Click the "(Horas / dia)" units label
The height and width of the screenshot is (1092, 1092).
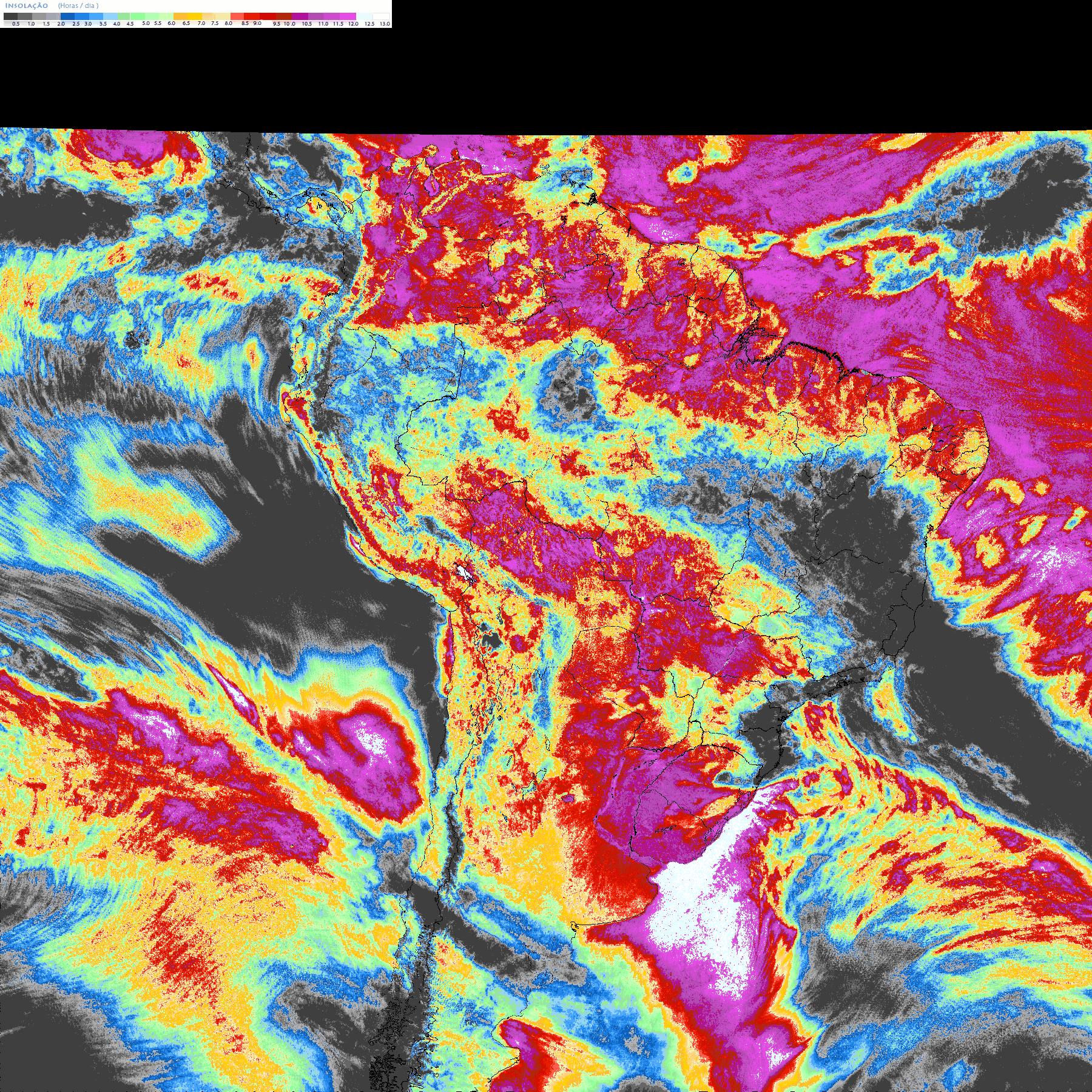(x=78, y=5)
